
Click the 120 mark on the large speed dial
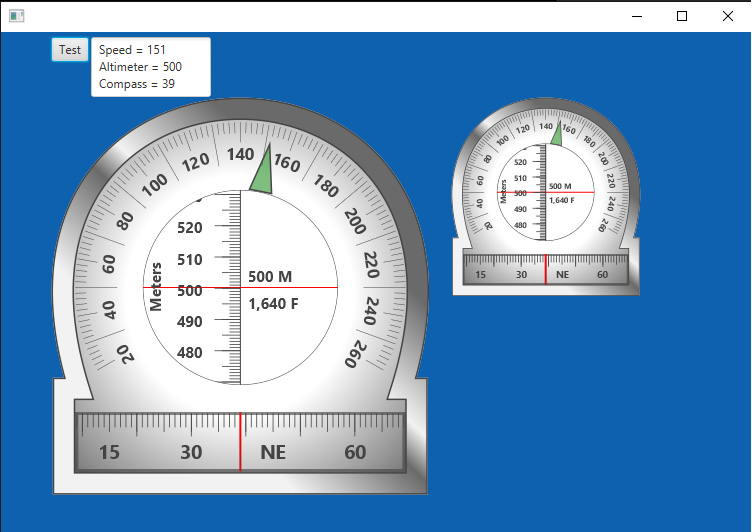pyautogui.click(x=196, y=163)
